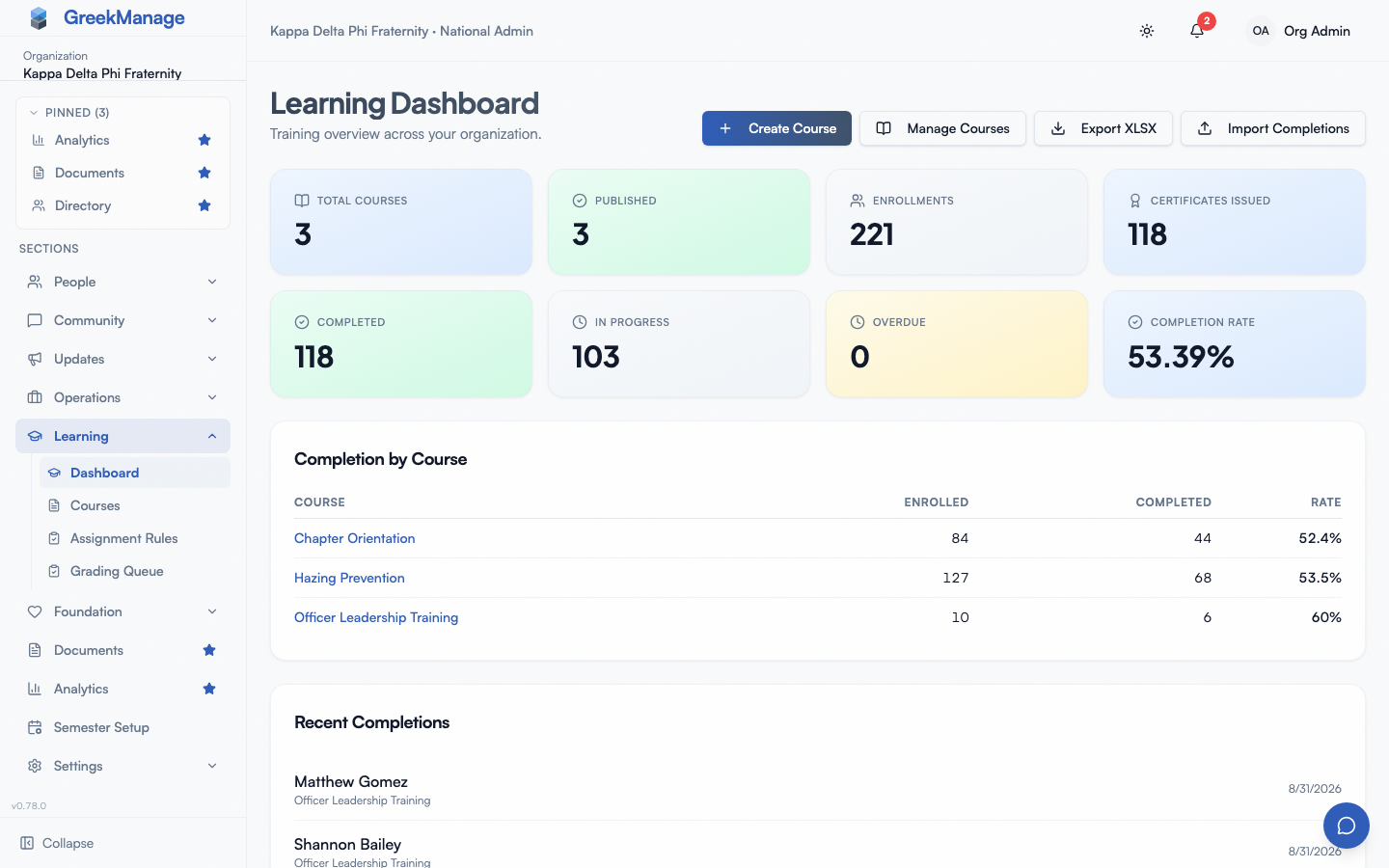Click the Manage Courses button
Viewport: 1389px width, 868px height.
click(x=942, y=128)
